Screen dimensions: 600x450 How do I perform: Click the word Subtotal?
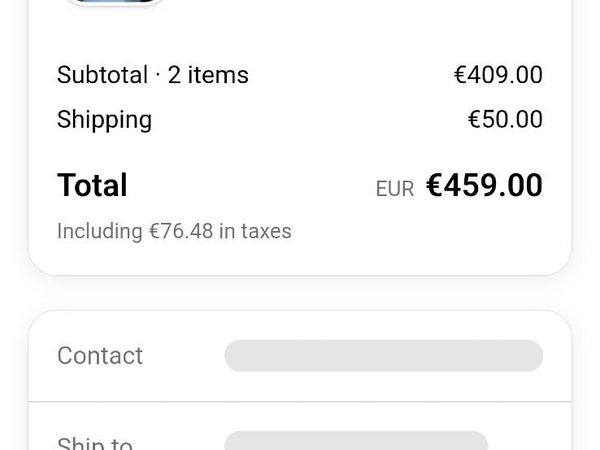tap(102, 75)
